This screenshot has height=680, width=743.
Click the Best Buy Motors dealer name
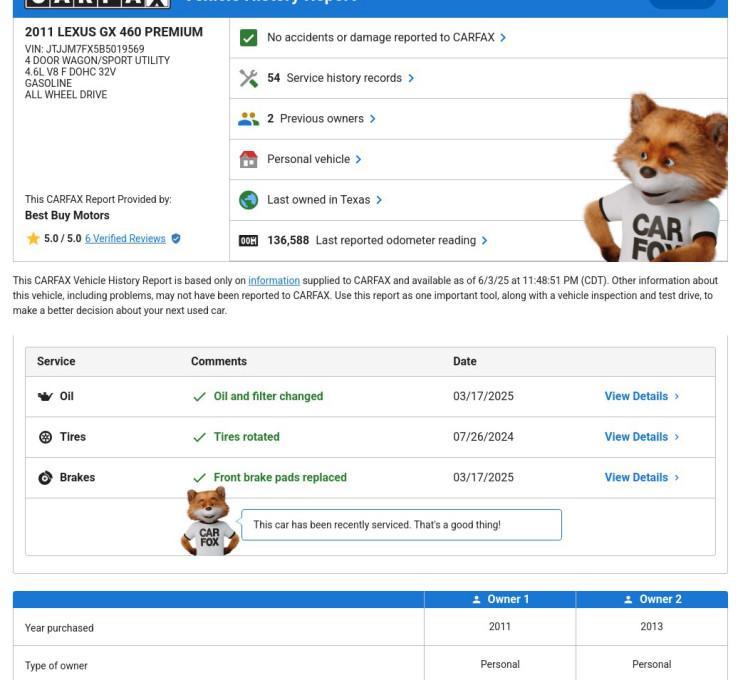[67, 216]
